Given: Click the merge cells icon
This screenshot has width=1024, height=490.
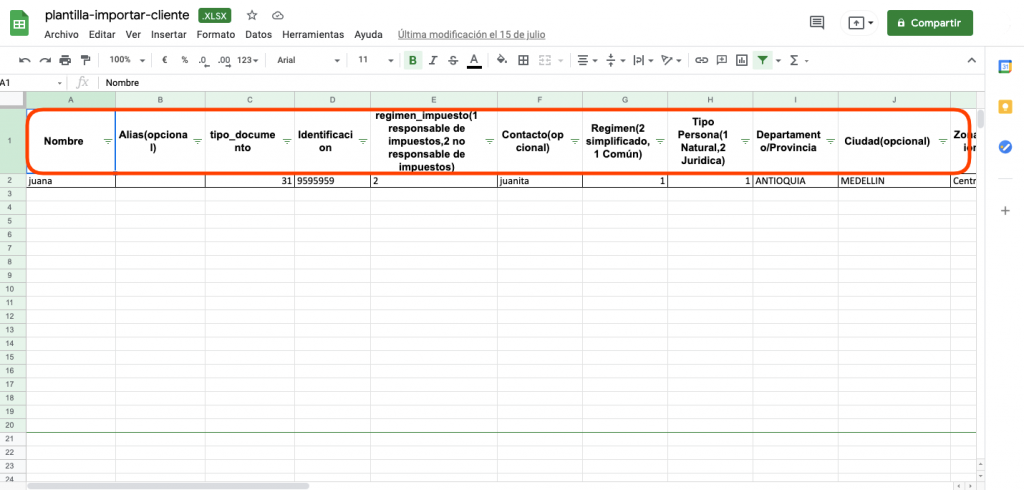Looking at the screenshot, I should (x=545, y=60).
